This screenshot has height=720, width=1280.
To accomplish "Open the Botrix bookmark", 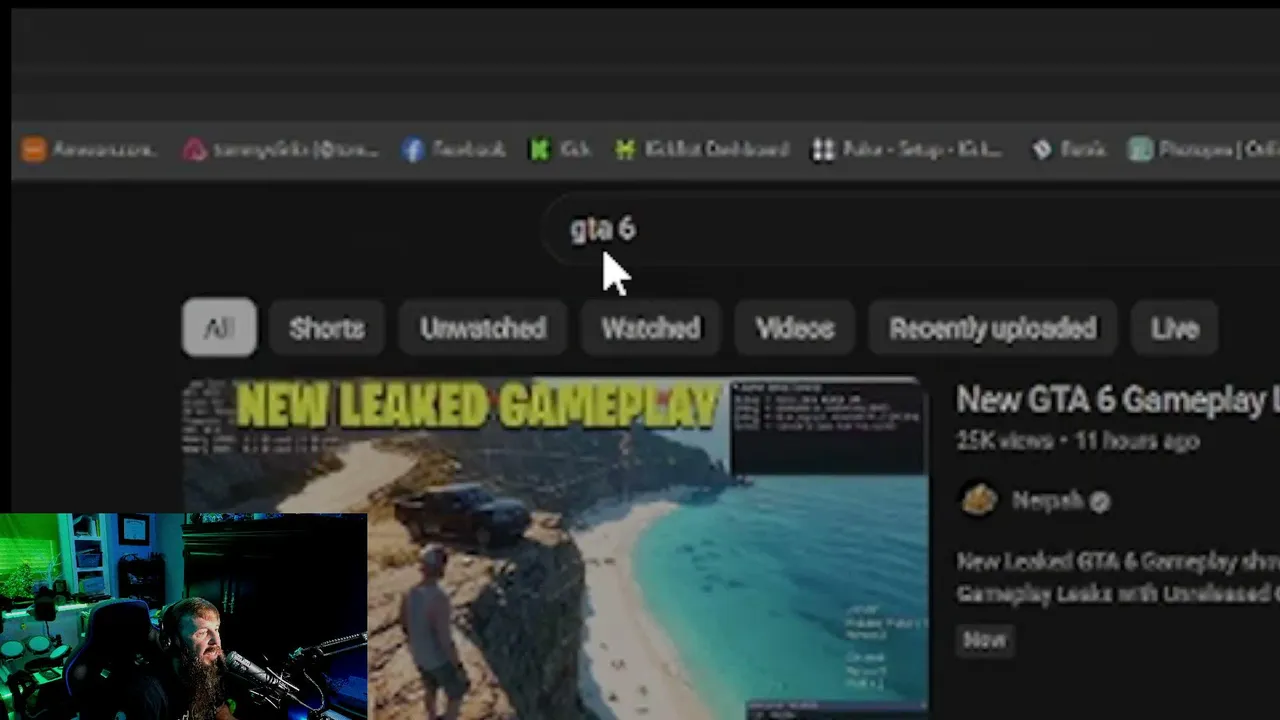I will [x=1069, y=150].
